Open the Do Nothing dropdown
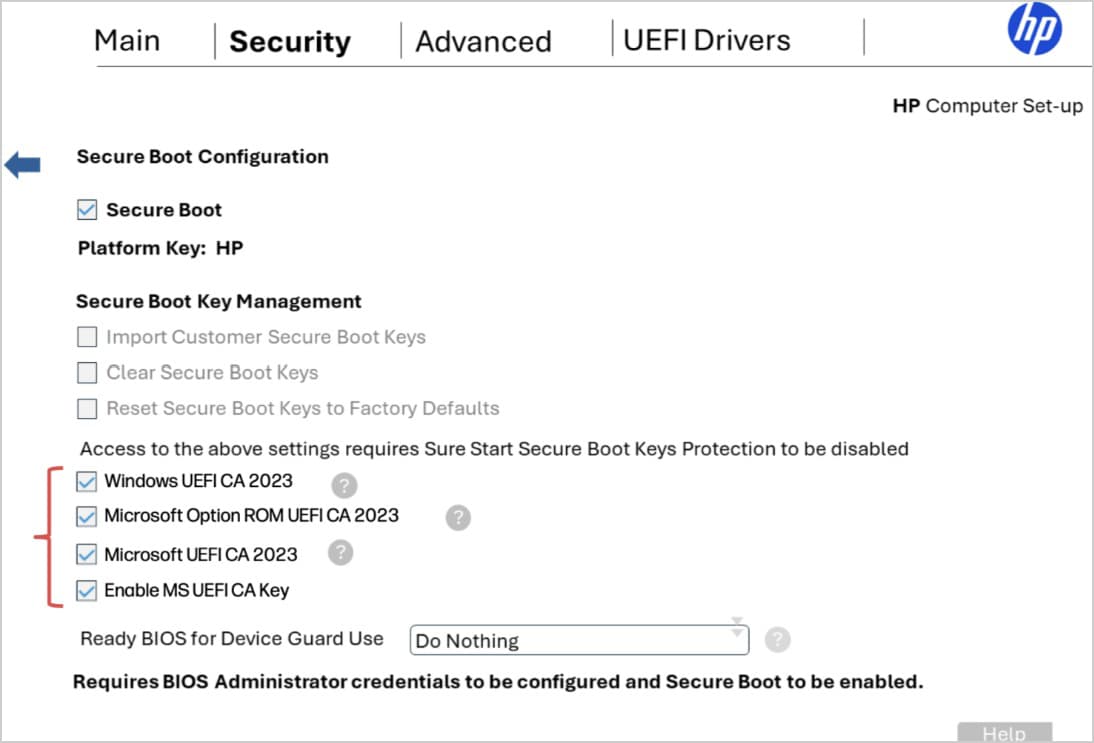Screen dimensions: 1094x743 pyautogui.click(x=579, y=640)
